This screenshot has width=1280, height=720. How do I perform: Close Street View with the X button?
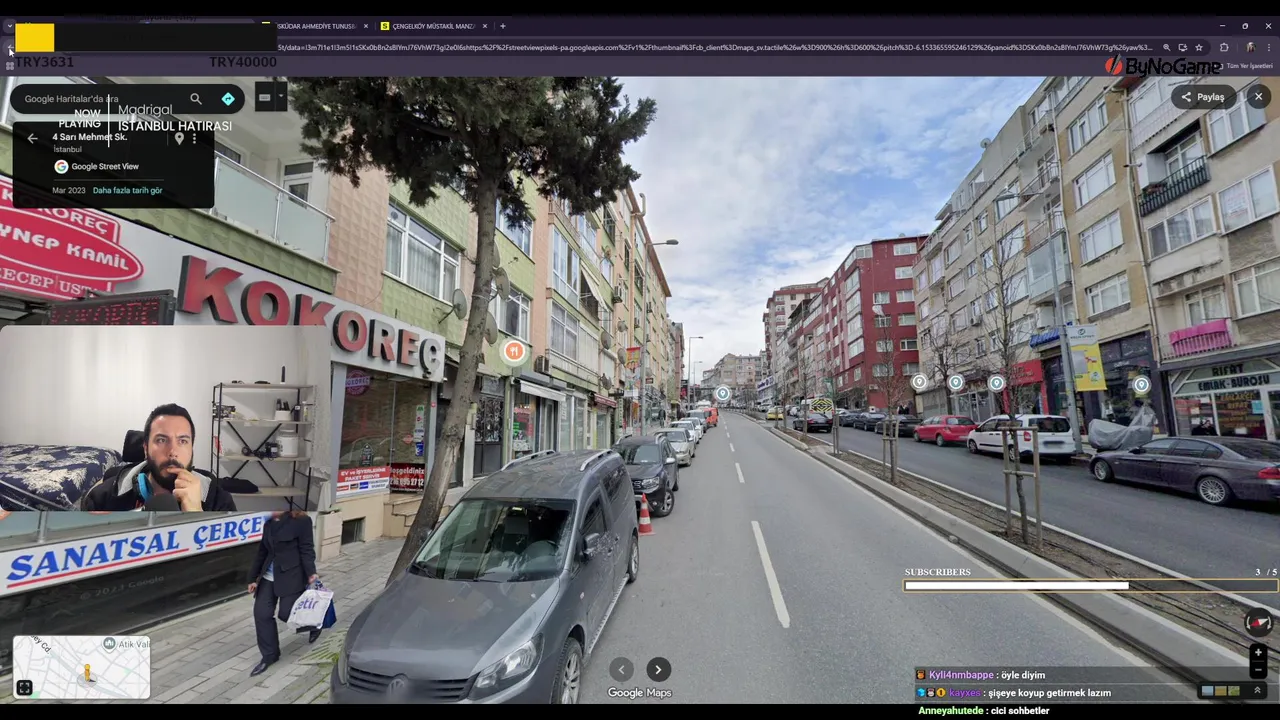(x=1258, y=97)
